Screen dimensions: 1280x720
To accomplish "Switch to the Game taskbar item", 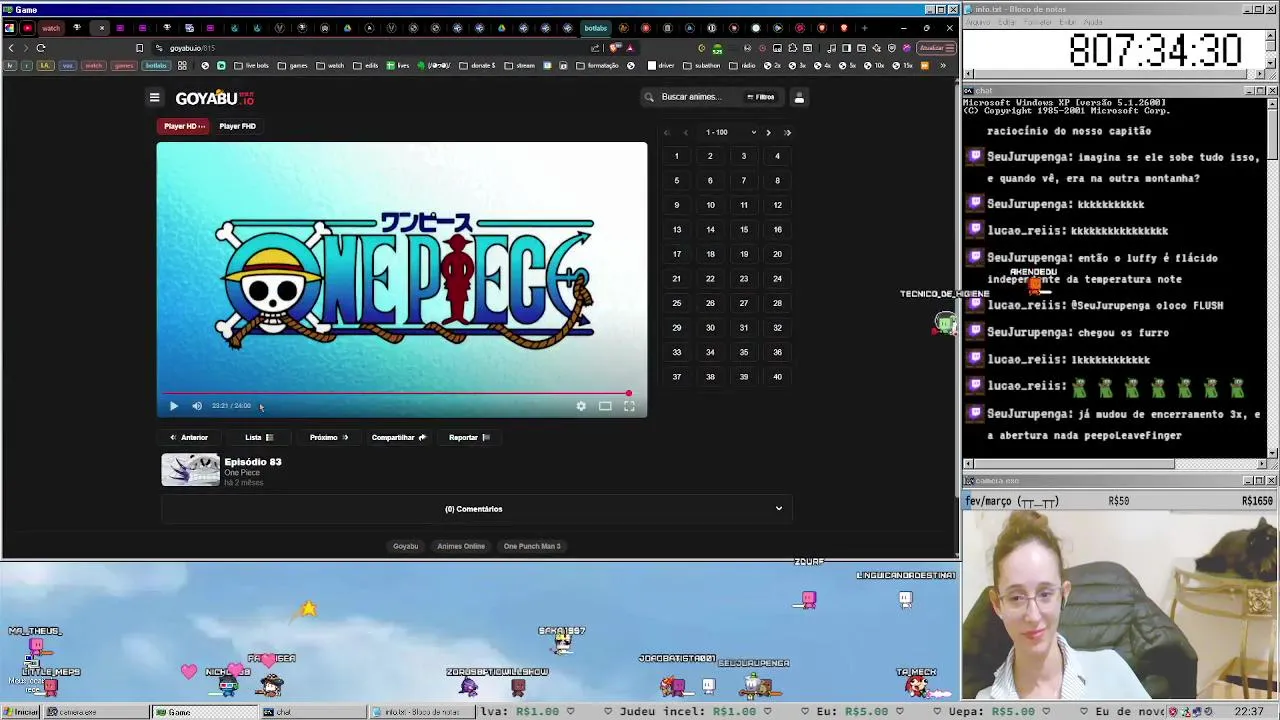I will [x=203, y=712].
